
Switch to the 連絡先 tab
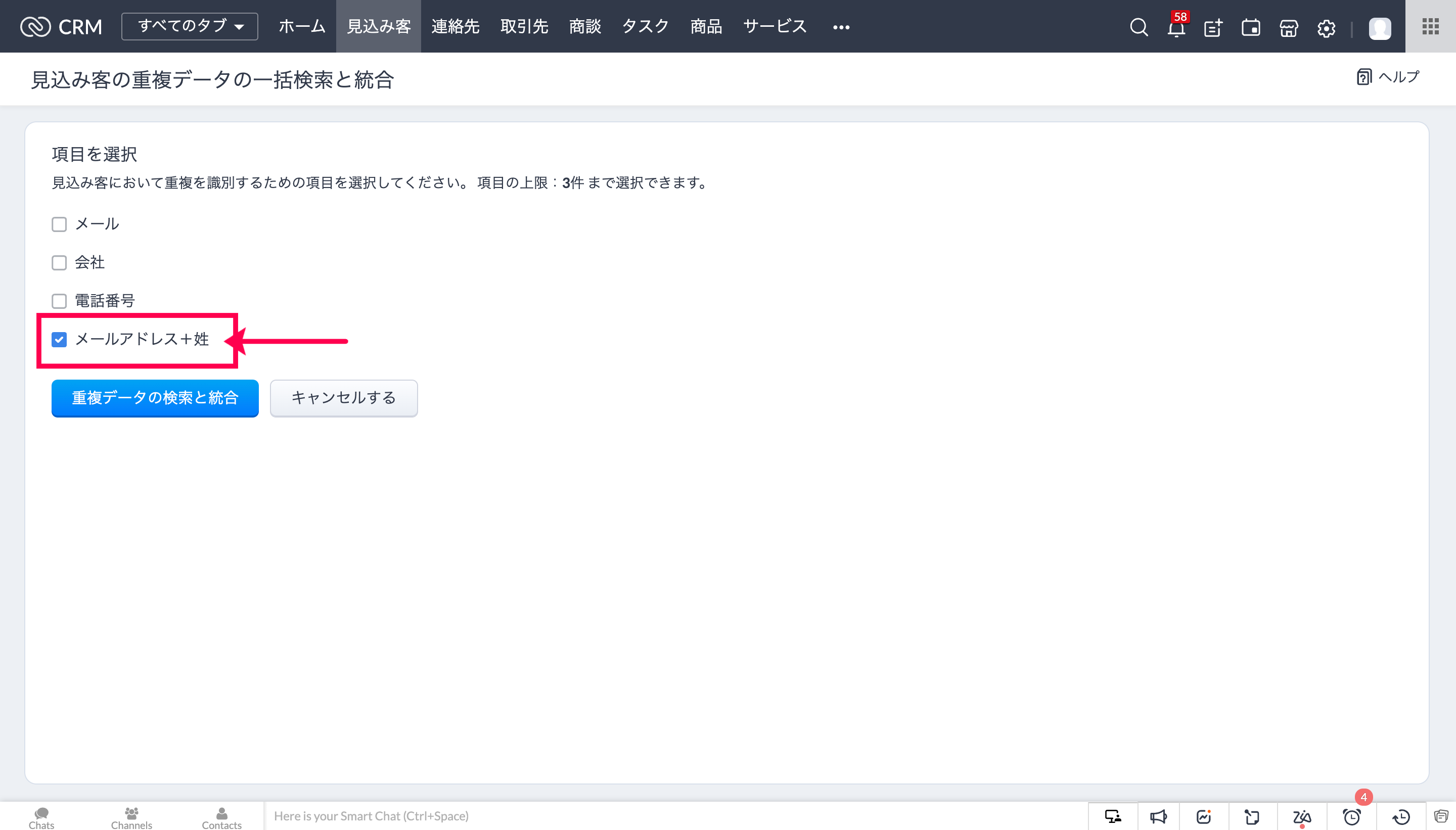(455, 26)
